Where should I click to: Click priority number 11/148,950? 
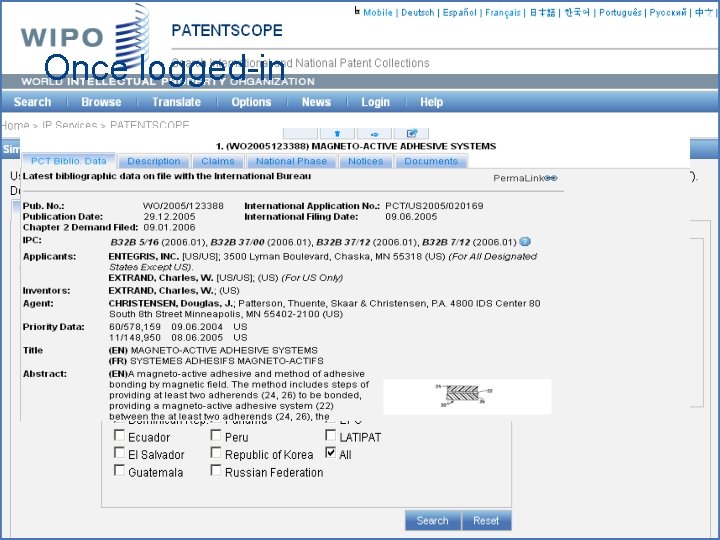click(x=135, y=338)
